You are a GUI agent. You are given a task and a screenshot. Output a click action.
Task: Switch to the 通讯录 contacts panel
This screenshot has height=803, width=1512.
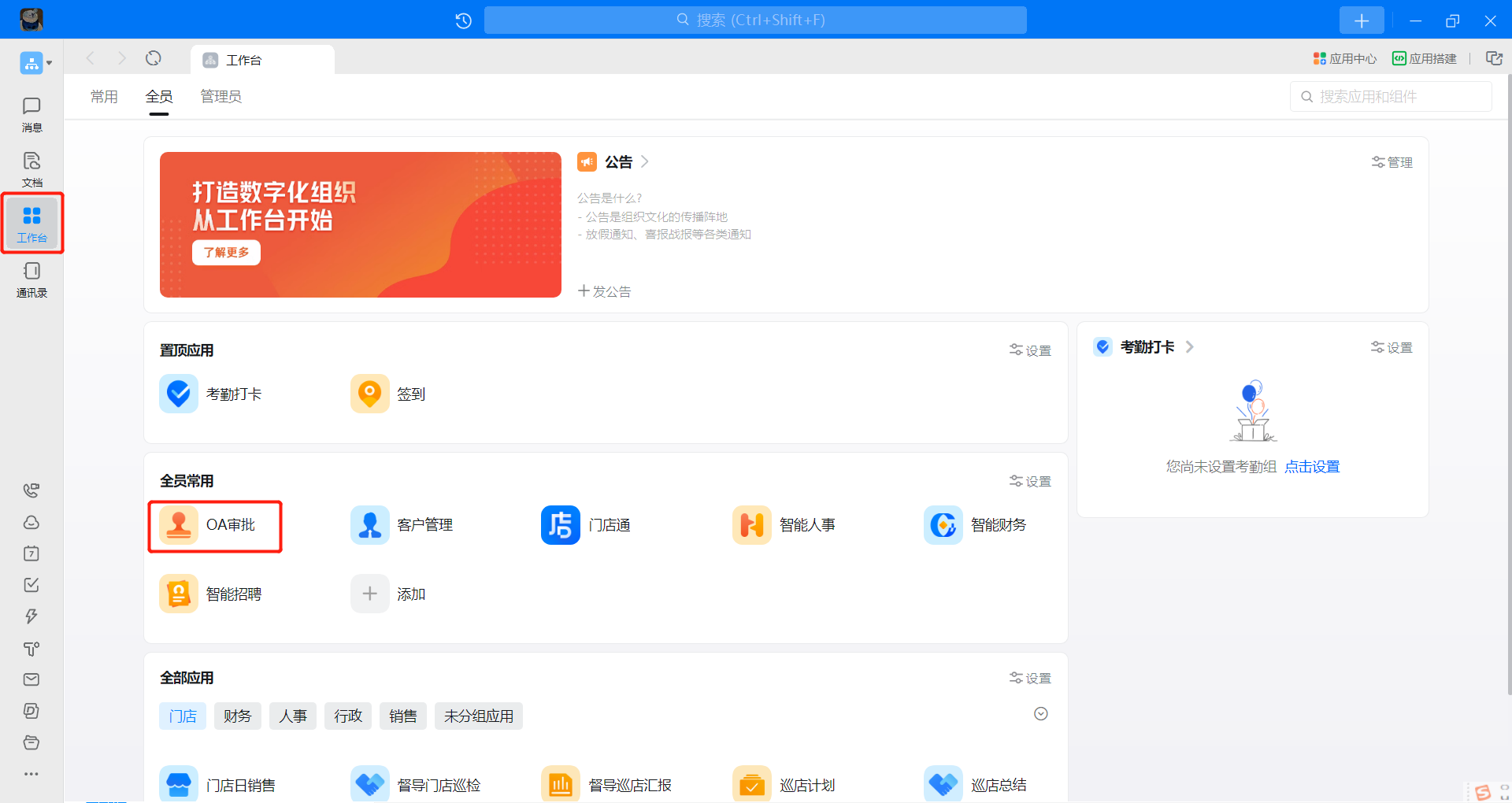[x=31, y=279]
